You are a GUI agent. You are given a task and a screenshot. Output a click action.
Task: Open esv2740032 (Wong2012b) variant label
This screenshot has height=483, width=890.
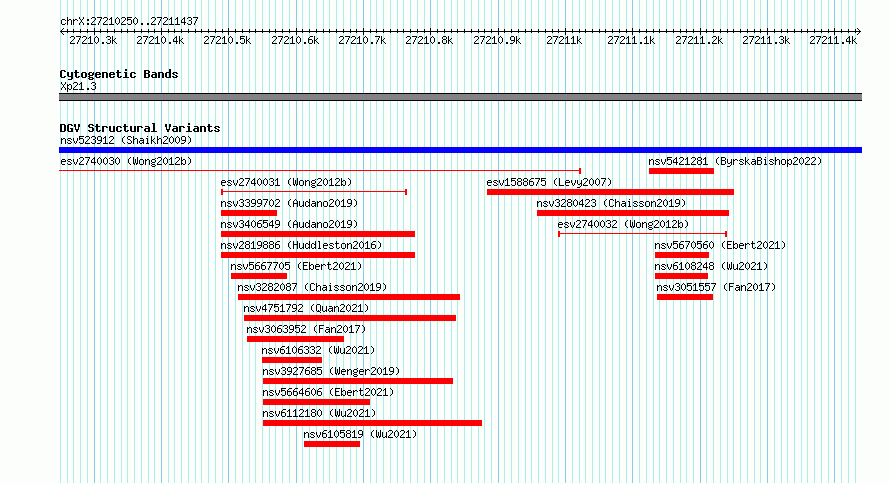point(623,224)
